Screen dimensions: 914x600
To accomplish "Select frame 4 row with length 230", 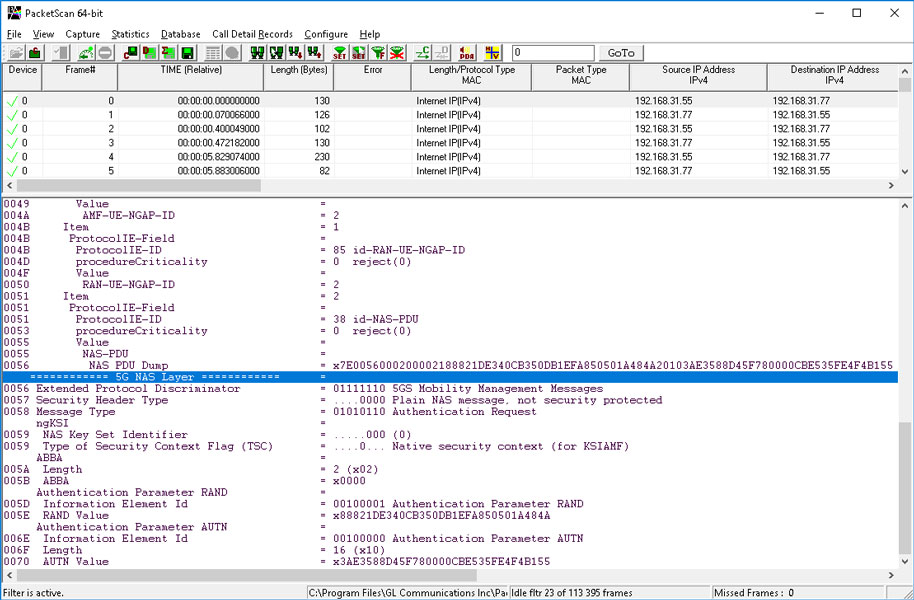I will tap(450, 157).
